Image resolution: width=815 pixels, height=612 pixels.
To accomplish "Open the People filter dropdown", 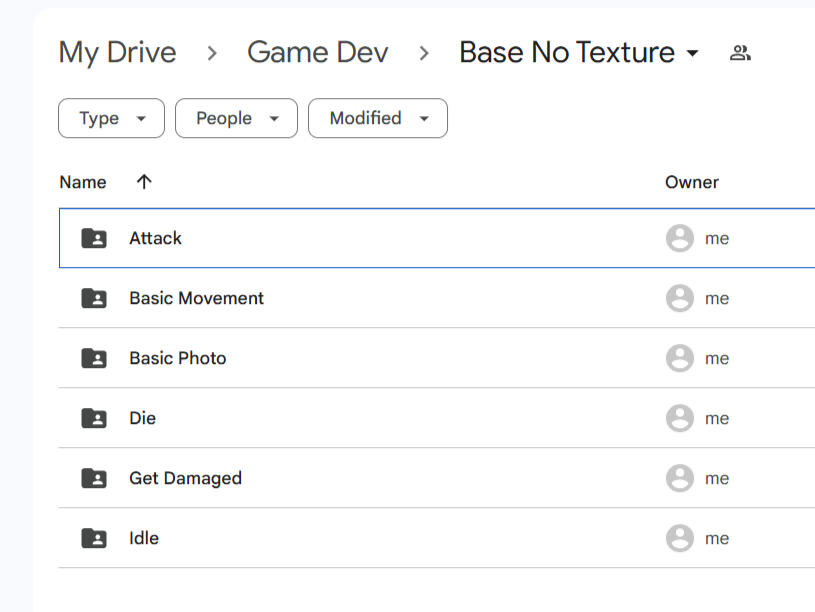I will tap(236, 118).
